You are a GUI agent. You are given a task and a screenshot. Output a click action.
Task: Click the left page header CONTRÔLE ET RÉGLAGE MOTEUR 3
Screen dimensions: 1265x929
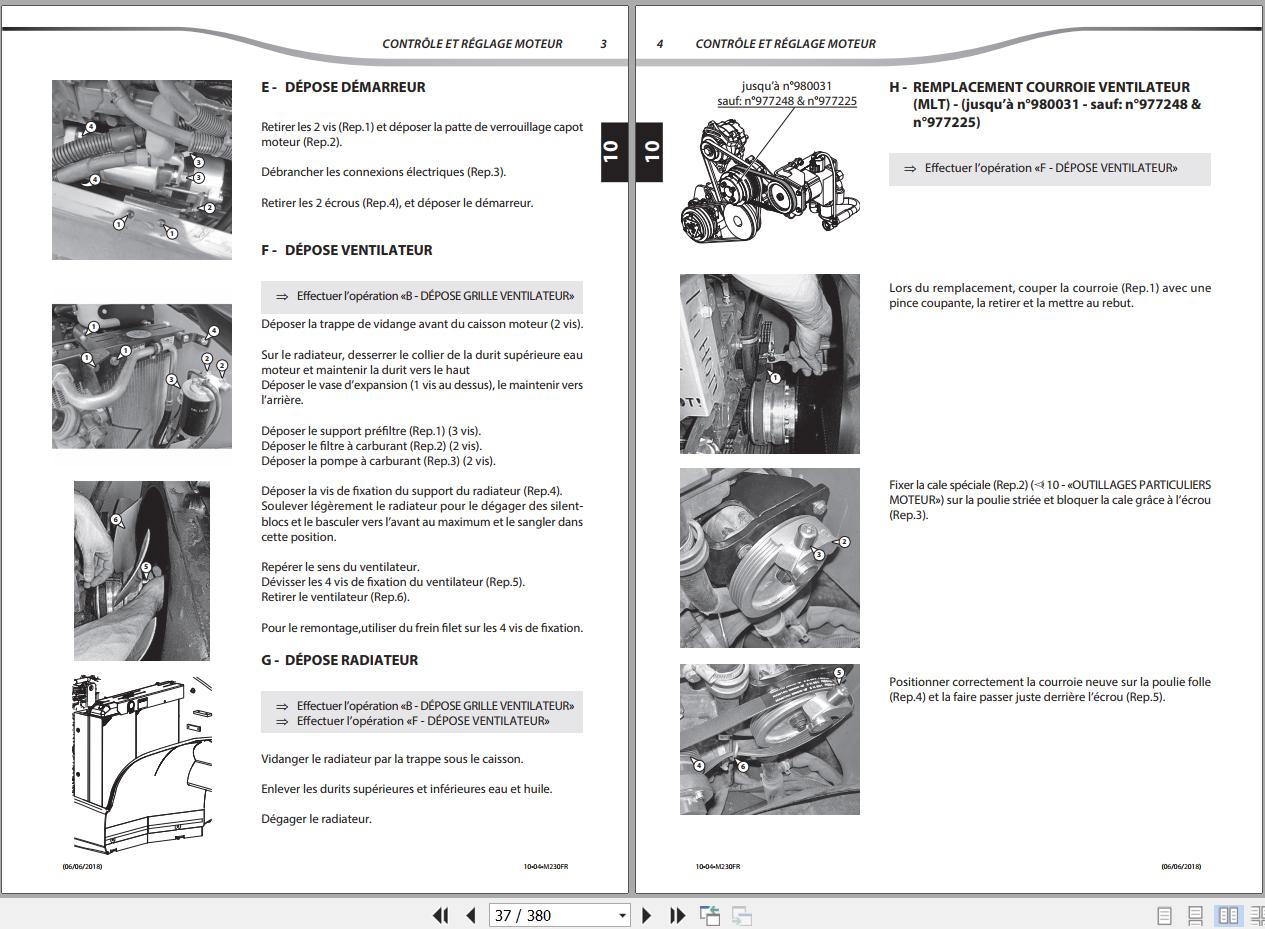[495, 44]
